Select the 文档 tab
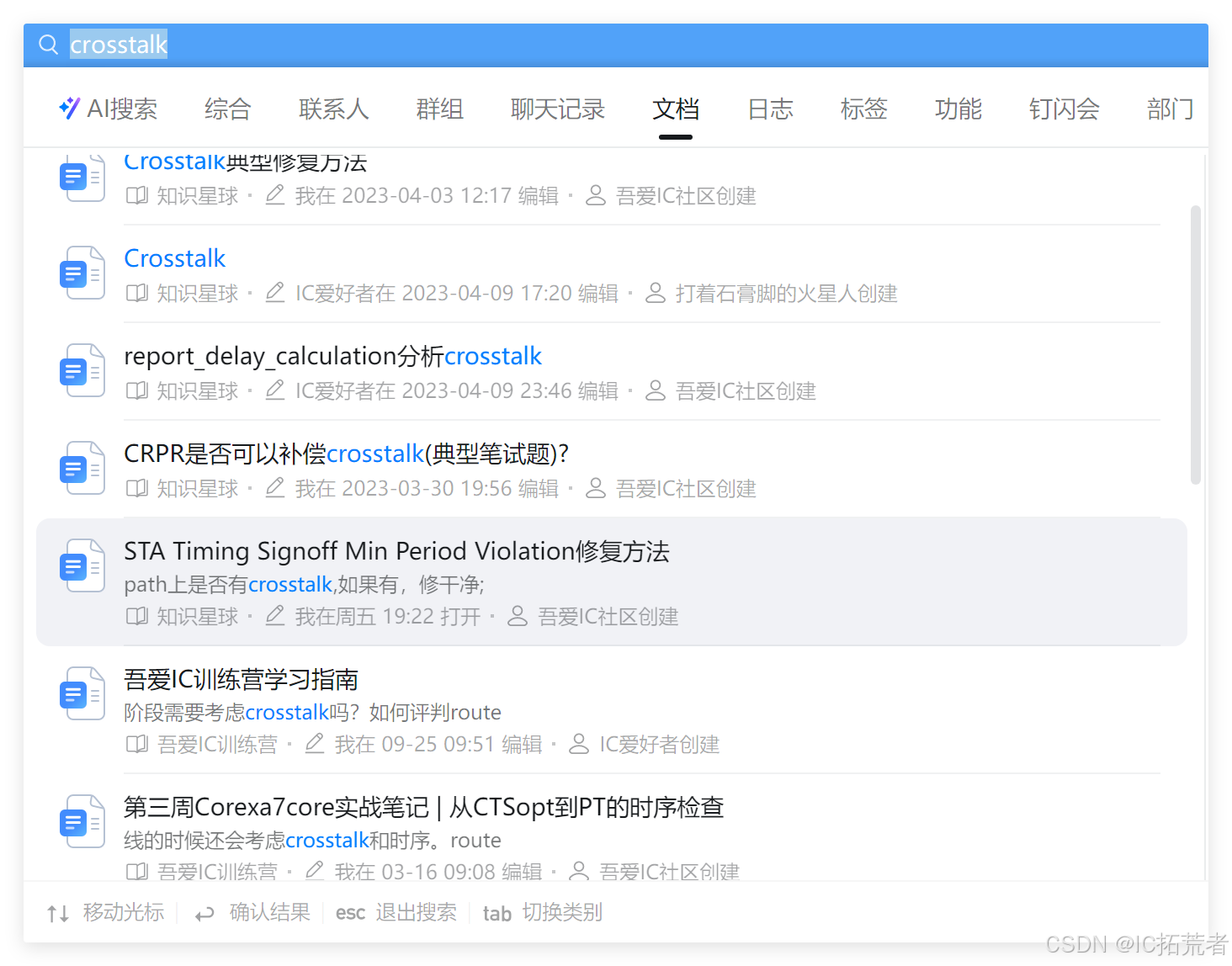The image size is (1232, 966). pyautogui.click(x=676, y=109)
